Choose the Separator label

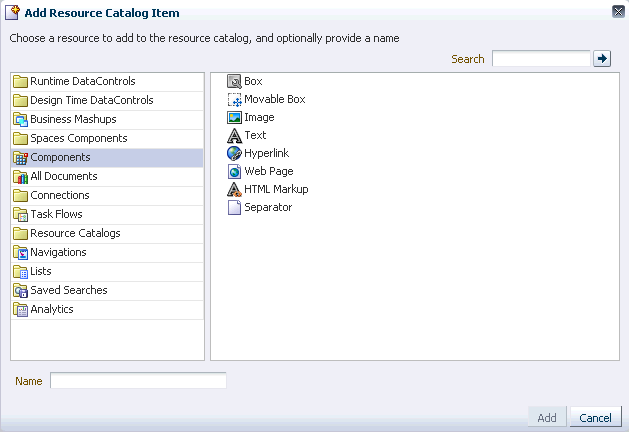[x=268, y=207]
